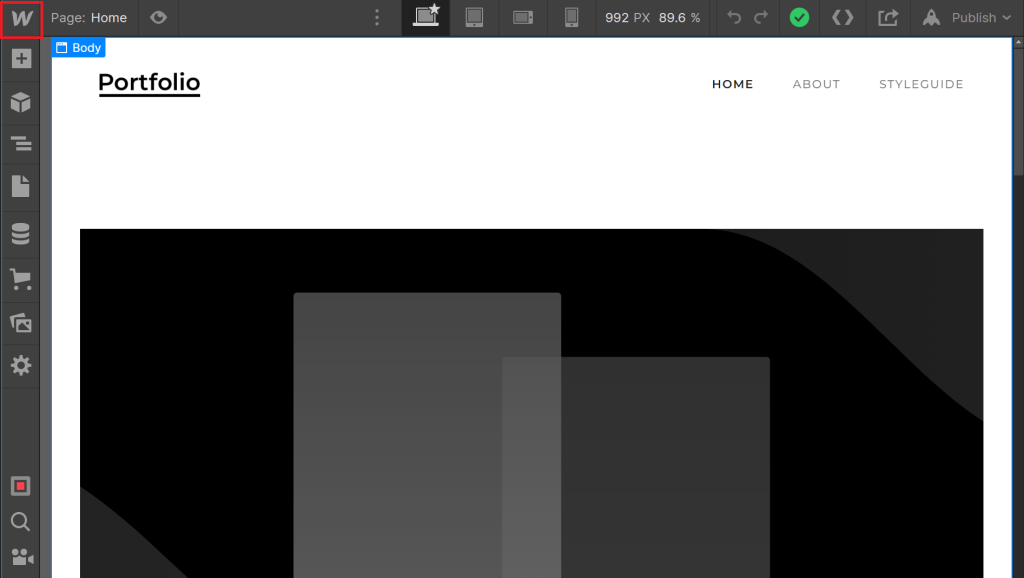Open the project Settings gear
The height and width of the screenshot is (578, 1024).
tap(21, 365)
